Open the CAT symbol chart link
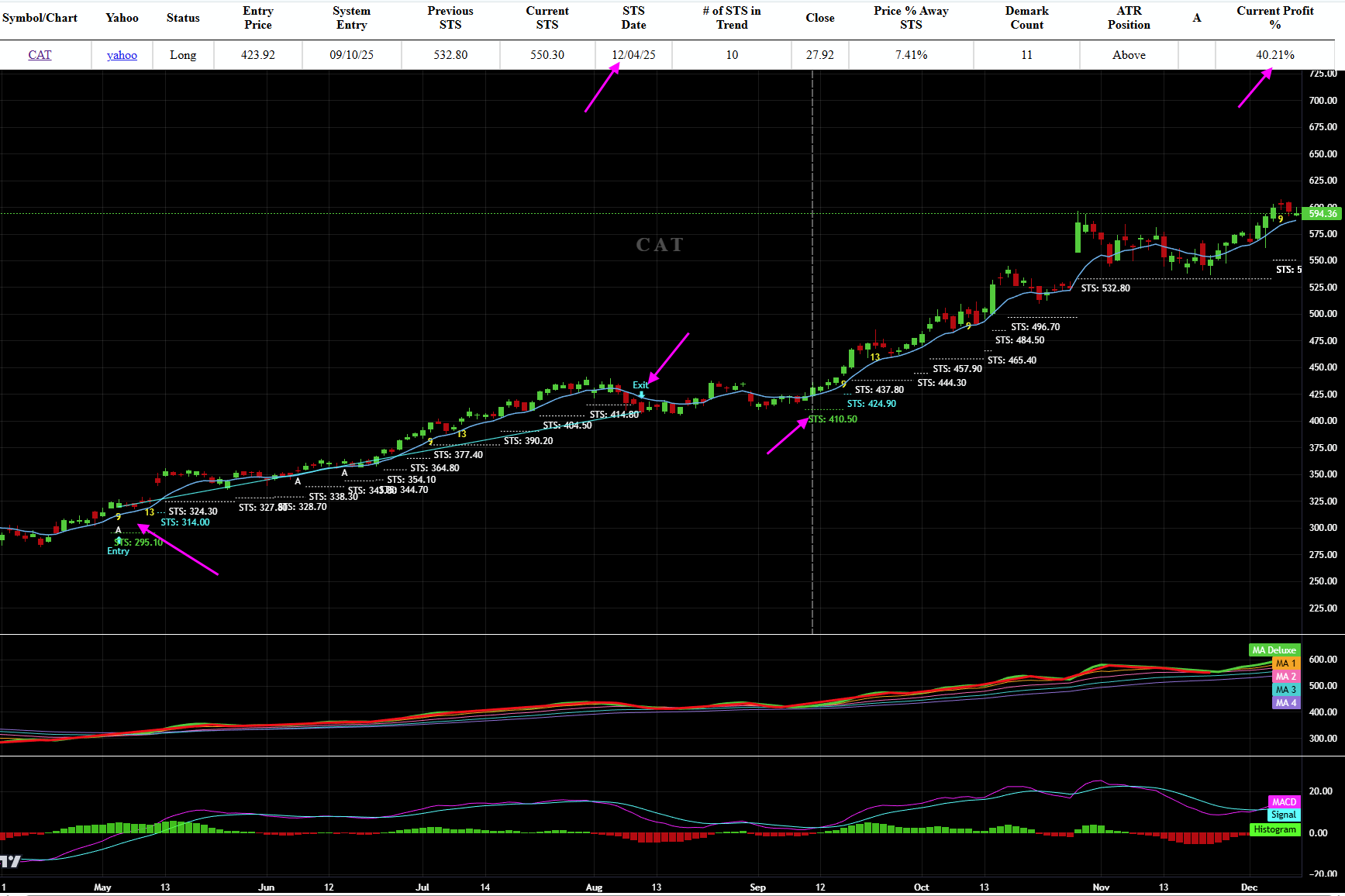Viewport: 1345px width, 896px height. [x=40, y=55]
